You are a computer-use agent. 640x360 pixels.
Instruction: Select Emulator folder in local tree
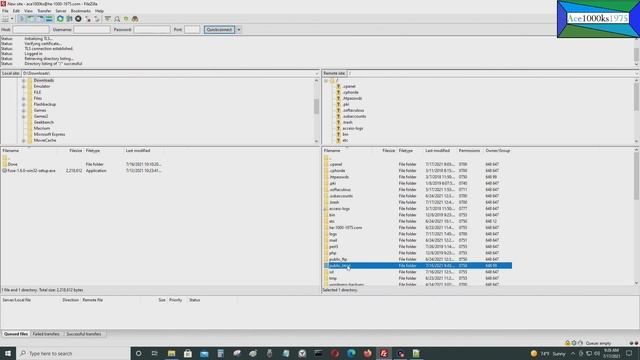[42, 87]
